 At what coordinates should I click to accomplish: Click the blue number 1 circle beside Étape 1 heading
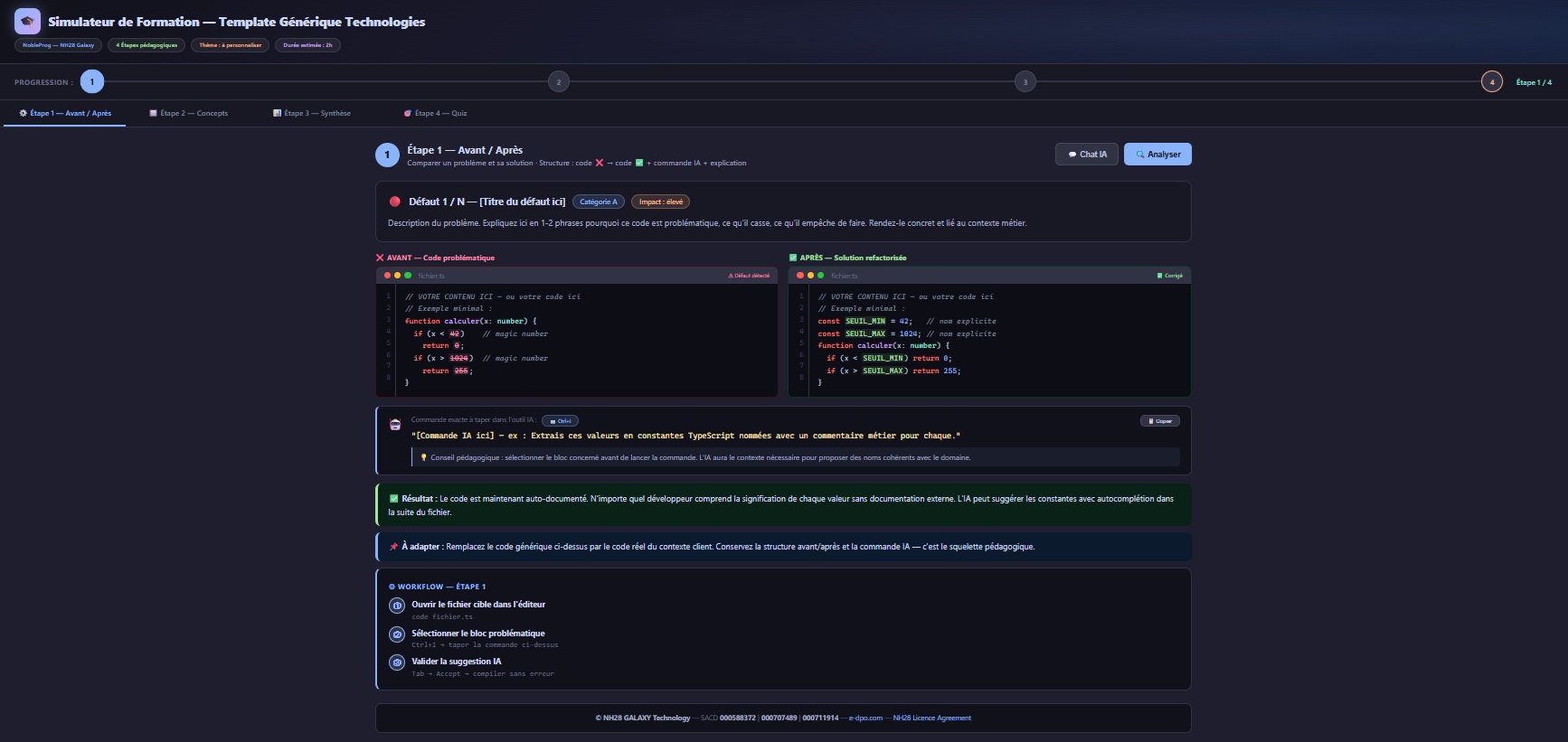pos(387,155)
